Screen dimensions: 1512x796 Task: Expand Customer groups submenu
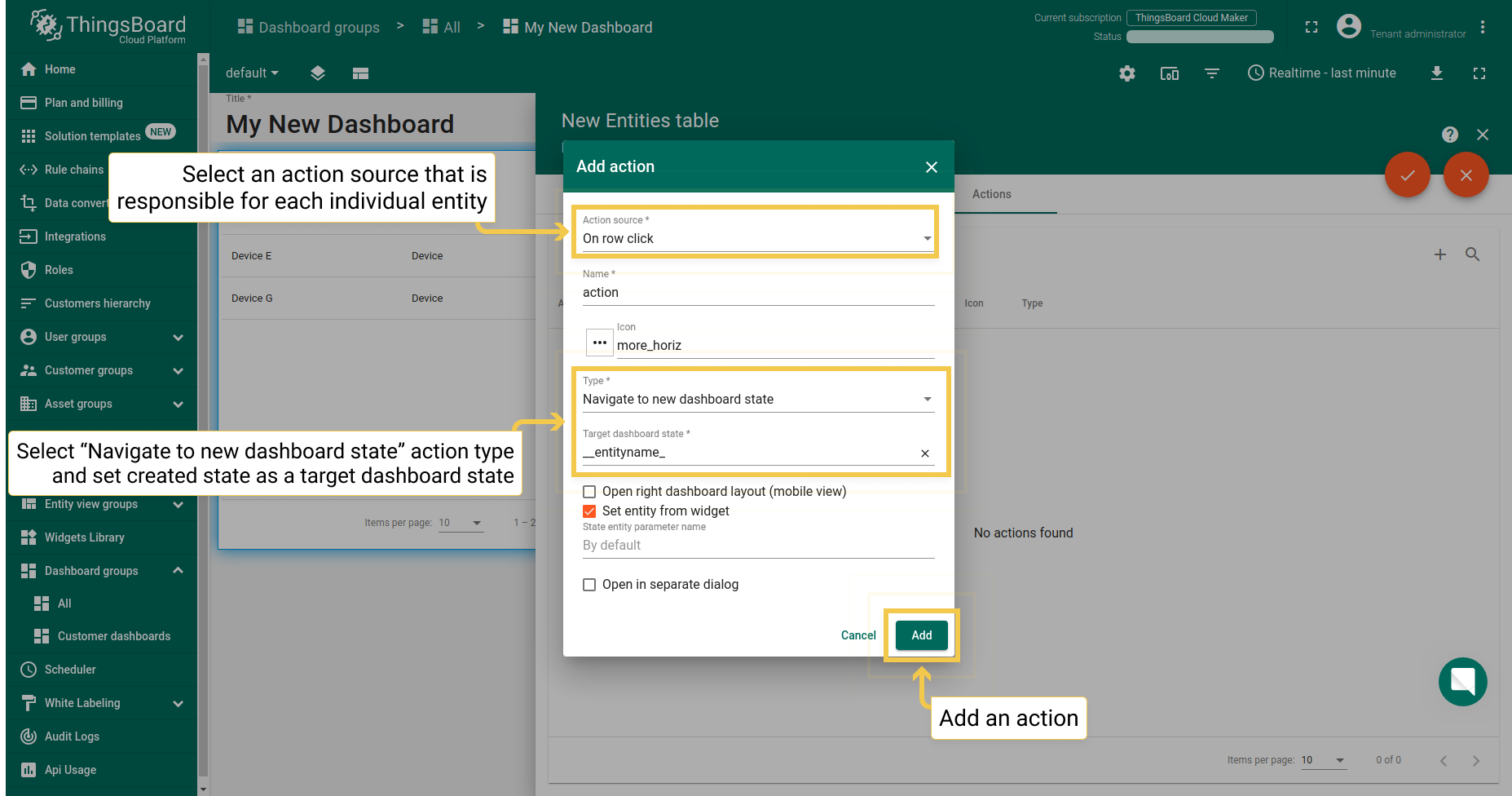click(178, 370)
